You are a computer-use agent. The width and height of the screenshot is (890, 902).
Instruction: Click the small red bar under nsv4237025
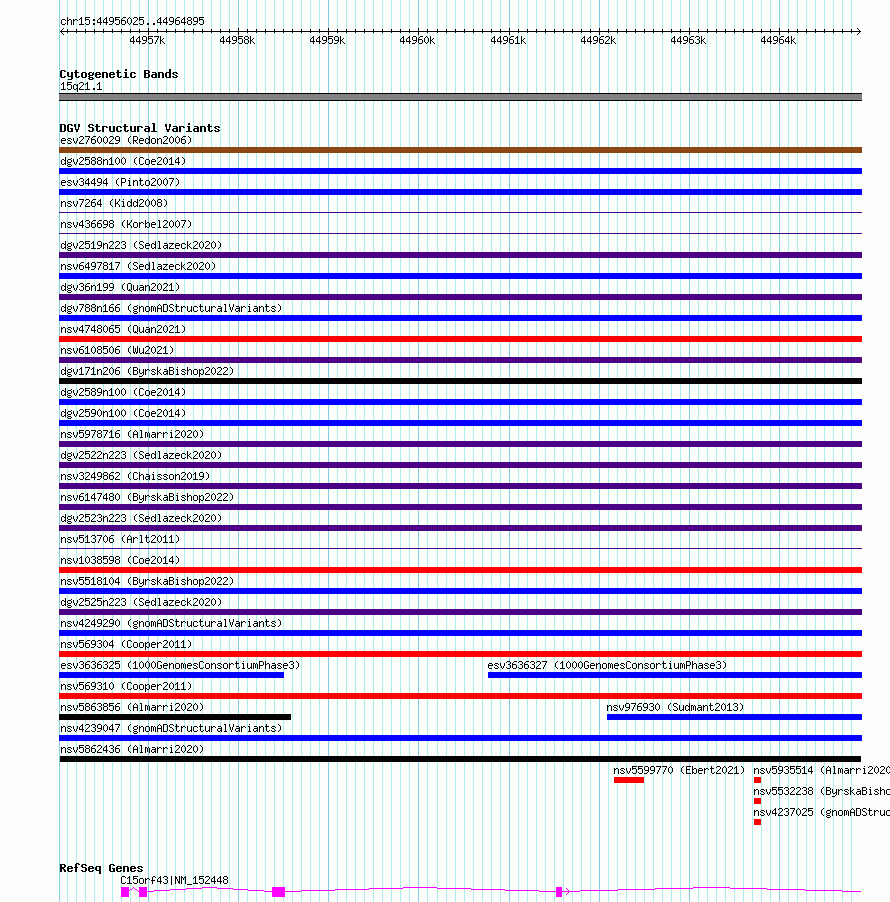(757, 822)
